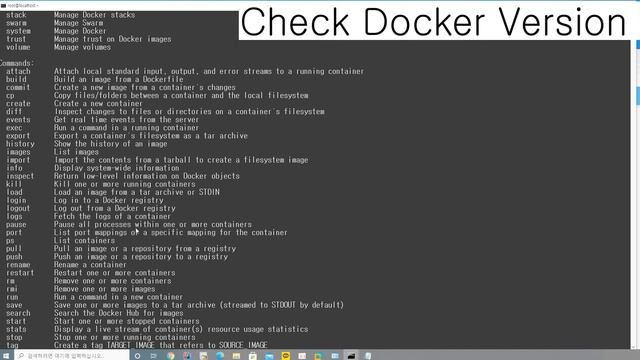Click the 'pull' command name
Viewport: 640px width, 360px height.
14,249
